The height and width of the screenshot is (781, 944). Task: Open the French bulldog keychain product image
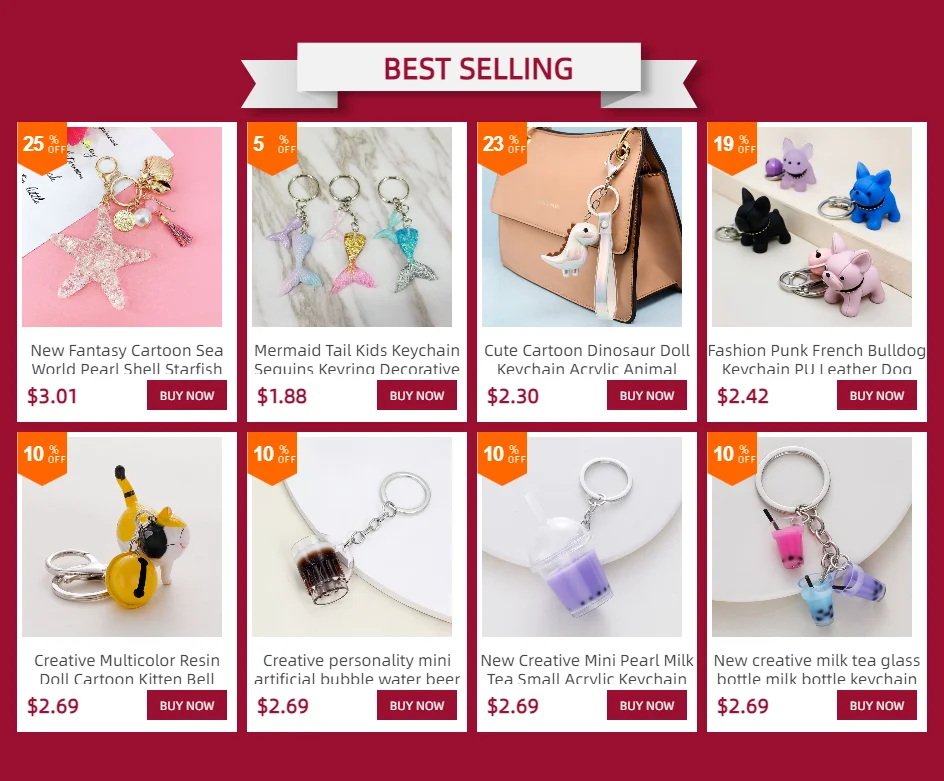coord(812,227)
